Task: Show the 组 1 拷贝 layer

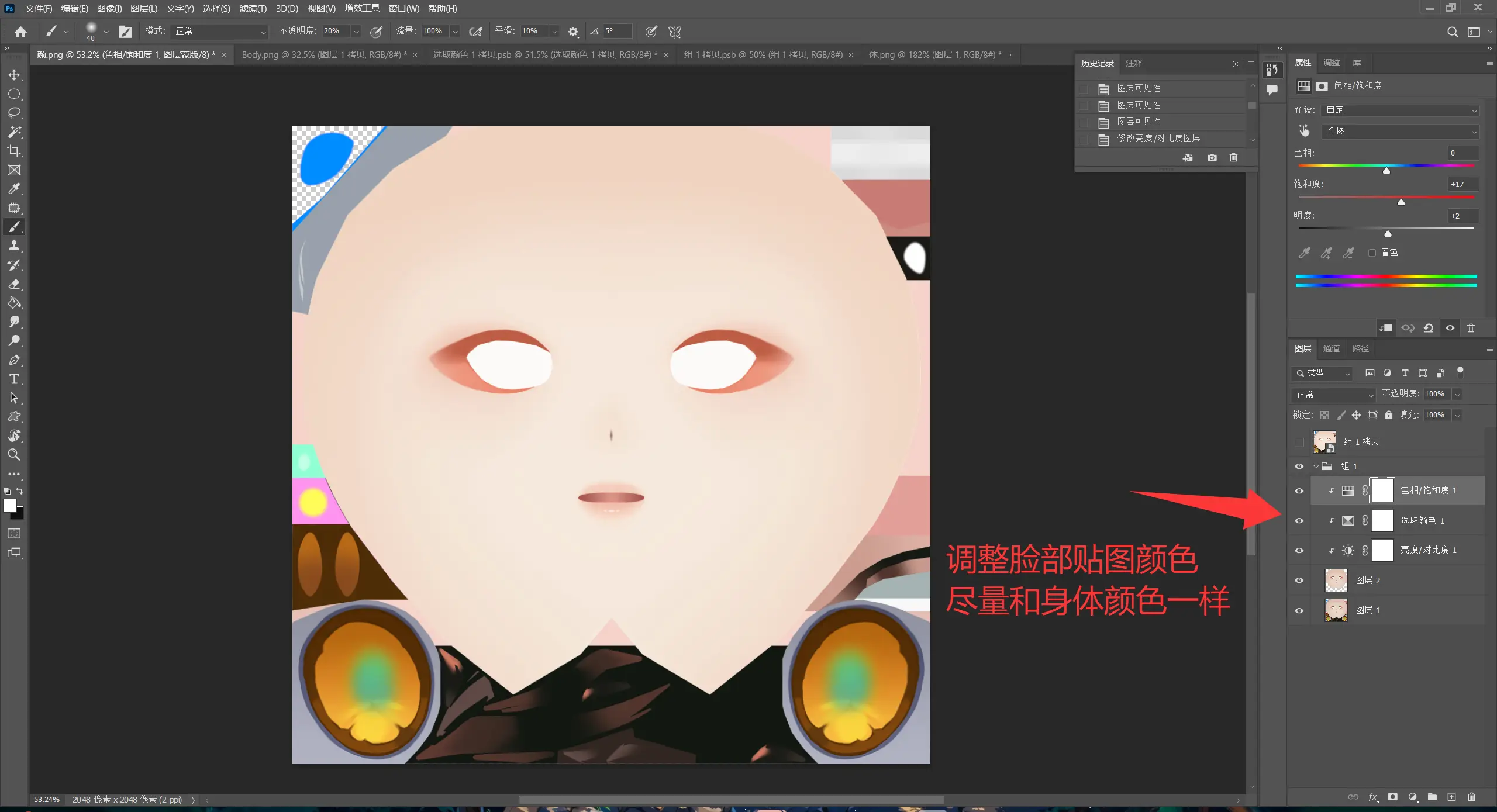Action: point(1299,442)
